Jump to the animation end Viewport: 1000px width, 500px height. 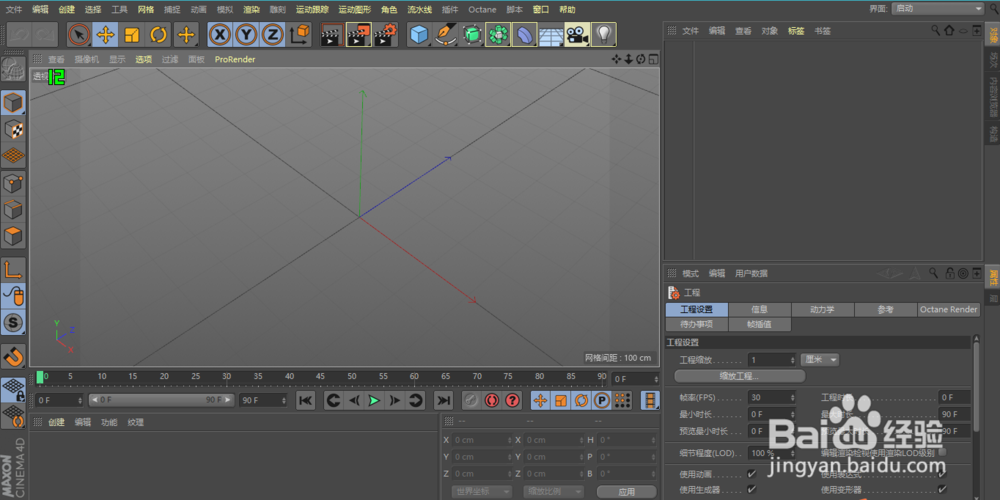(443, 401)
